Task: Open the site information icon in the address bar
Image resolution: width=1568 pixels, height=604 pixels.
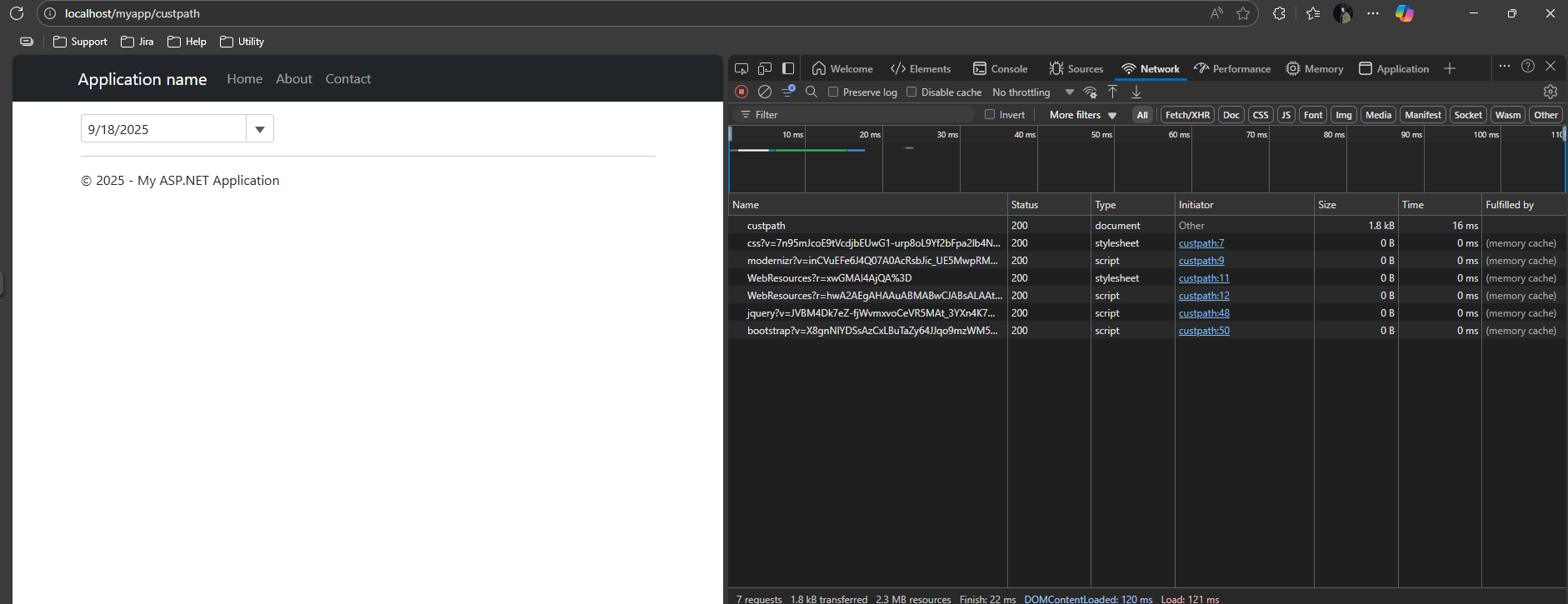Action: coord(49,13)
